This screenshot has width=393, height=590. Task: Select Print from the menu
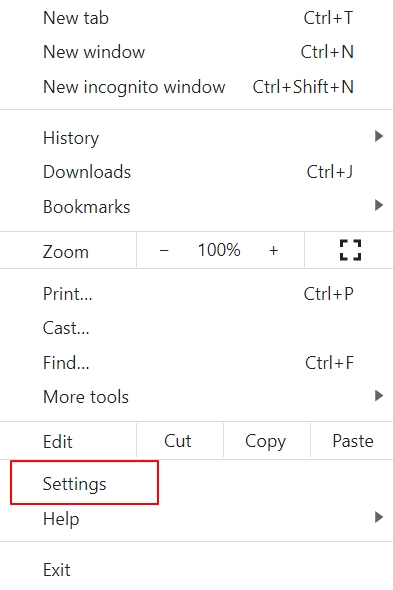click(196, 293)
